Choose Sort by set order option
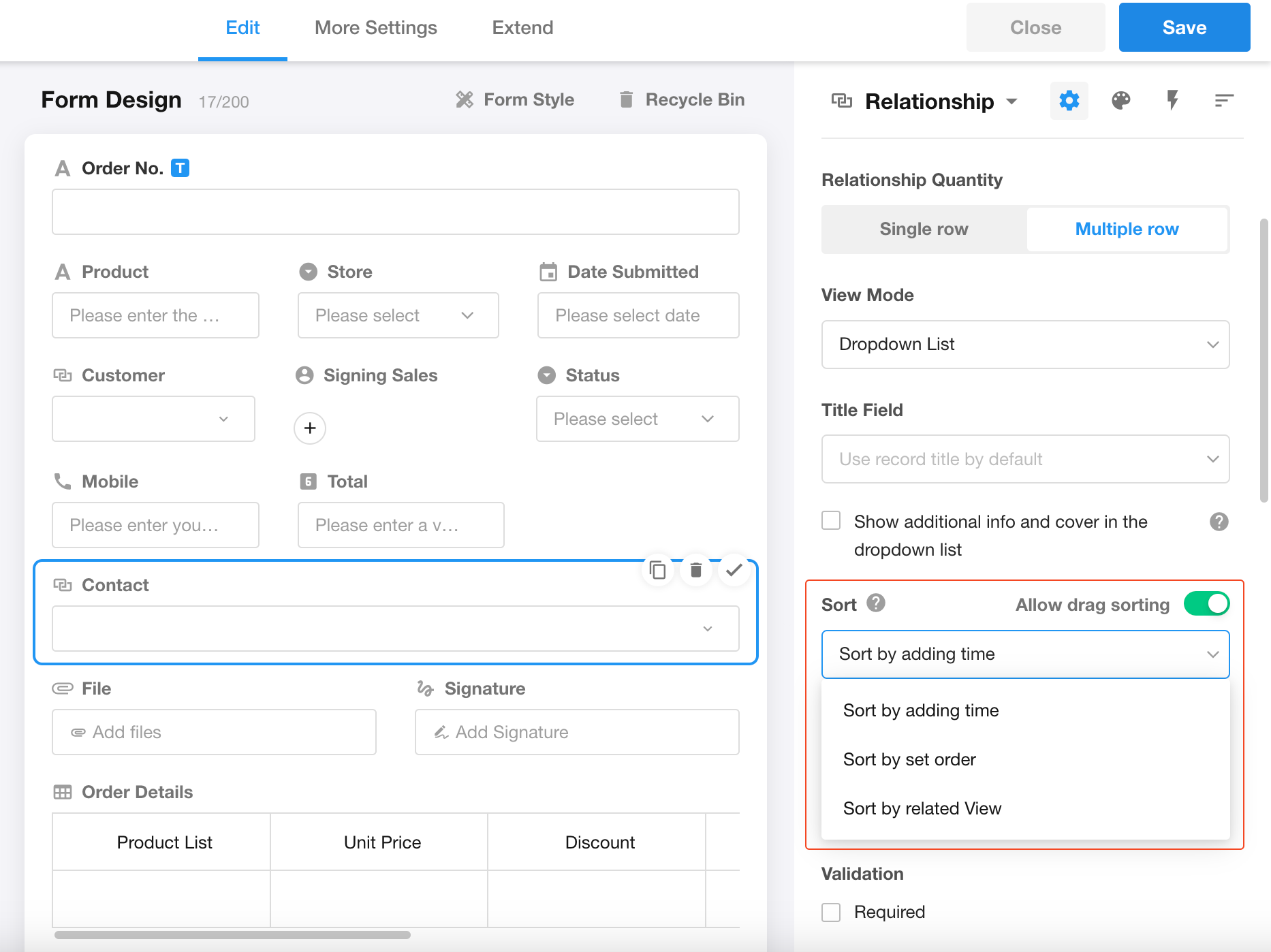 tap(1025, 759)
